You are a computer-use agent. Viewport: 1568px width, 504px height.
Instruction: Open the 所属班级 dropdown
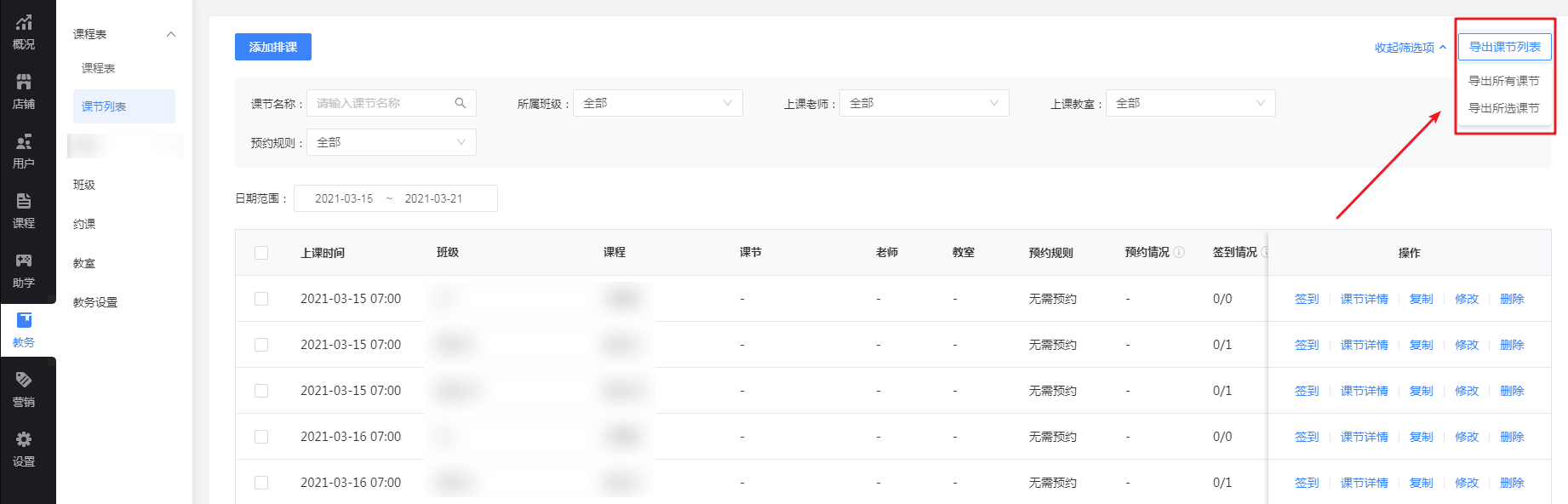point(657,103)
